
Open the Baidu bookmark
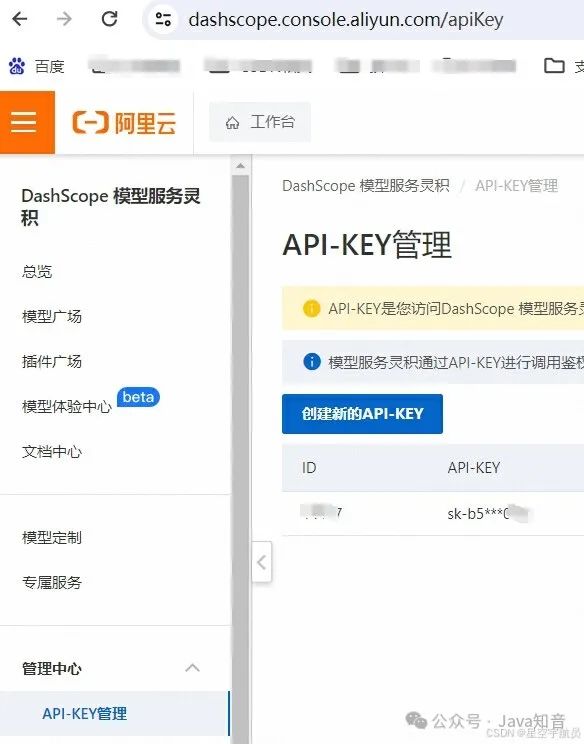point(37,66)
